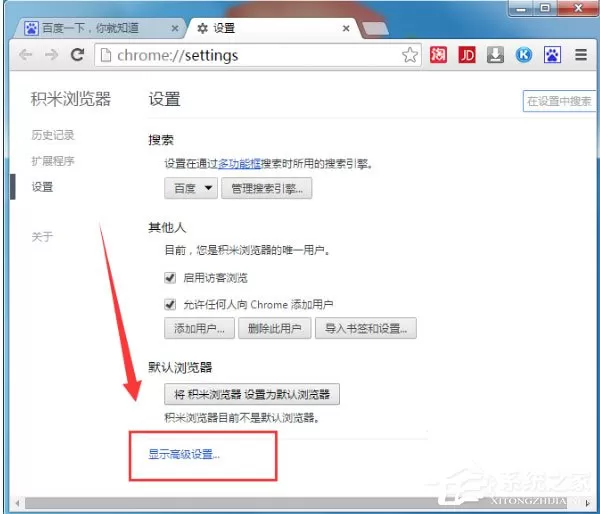
Task: Open the Taobao extension icon
Action: tap(438, 55)
